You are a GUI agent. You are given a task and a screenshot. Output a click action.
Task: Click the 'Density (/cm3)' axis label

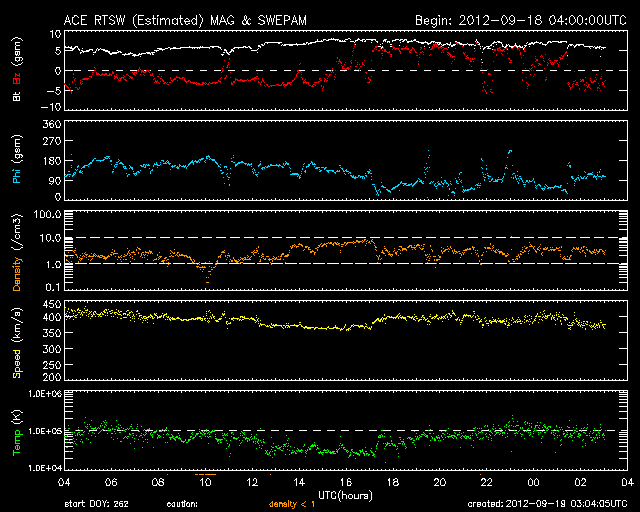pyautogui.click(x=17, y=252)
